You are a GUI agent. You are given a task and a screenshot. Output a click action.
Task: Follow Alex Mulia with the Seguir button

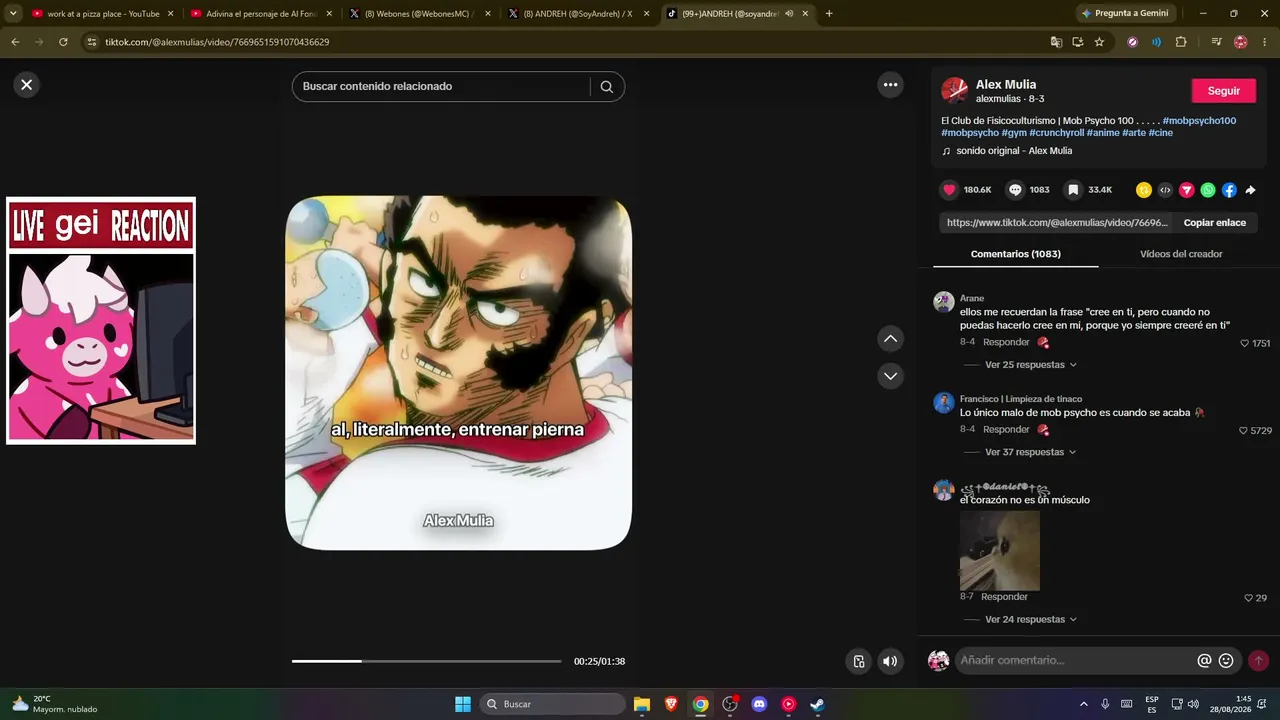1224,91
